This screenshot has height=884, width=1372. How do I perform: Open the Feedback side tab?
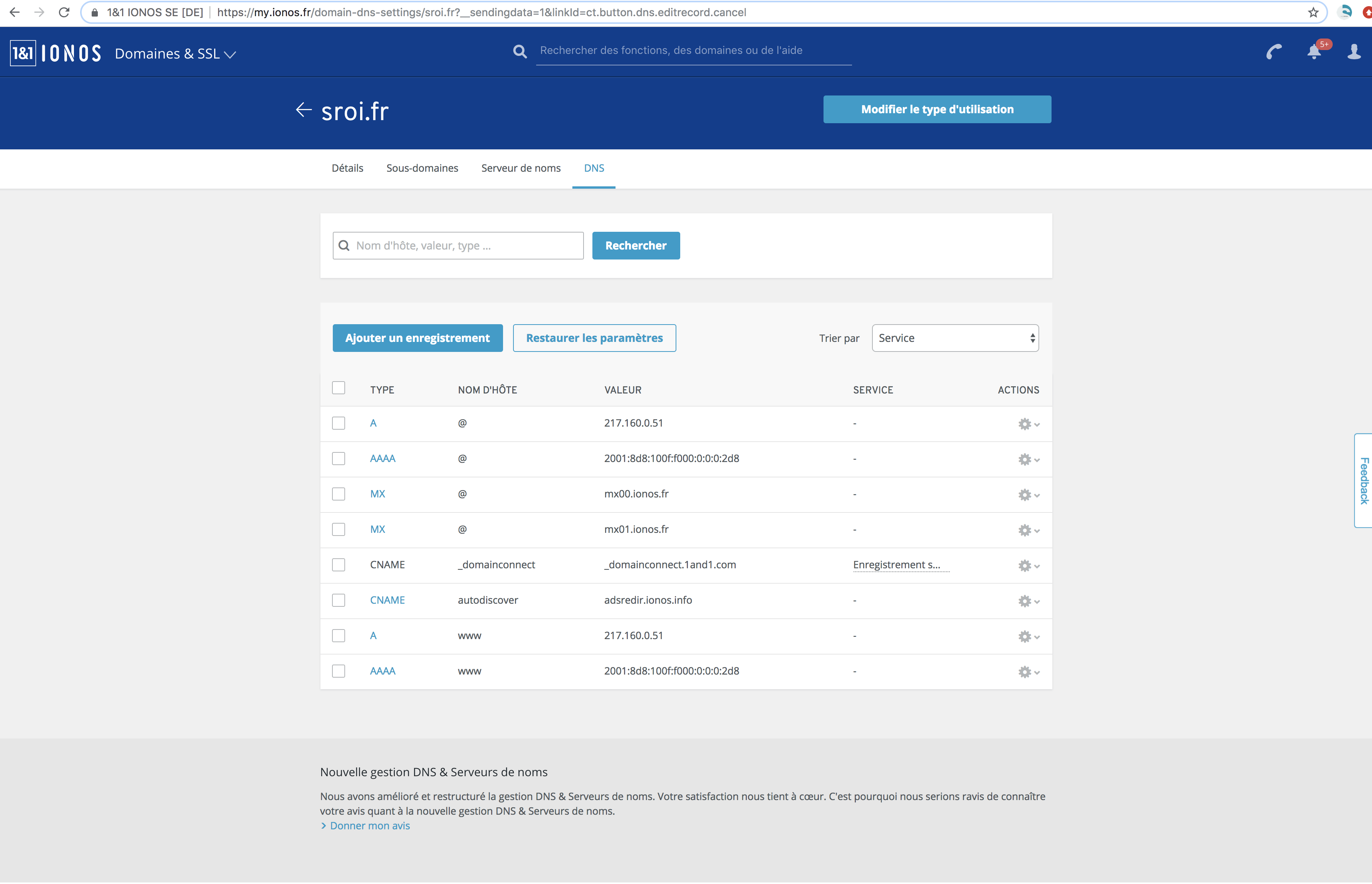click(x=1364, y=481)
